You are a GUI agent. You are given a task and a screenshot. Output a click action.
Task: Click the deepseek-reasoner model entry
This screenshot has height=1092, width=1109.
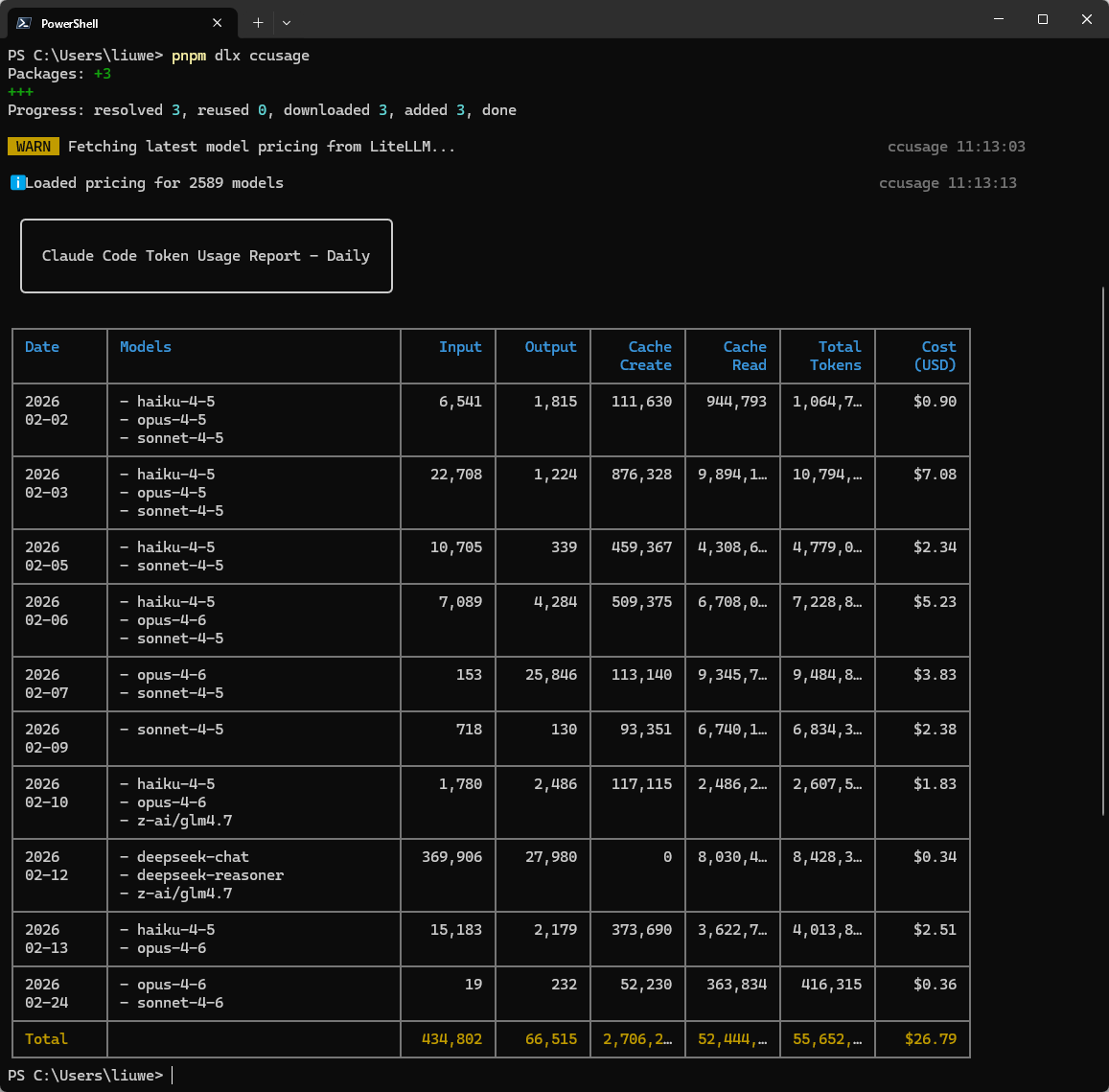click(210, 875)
